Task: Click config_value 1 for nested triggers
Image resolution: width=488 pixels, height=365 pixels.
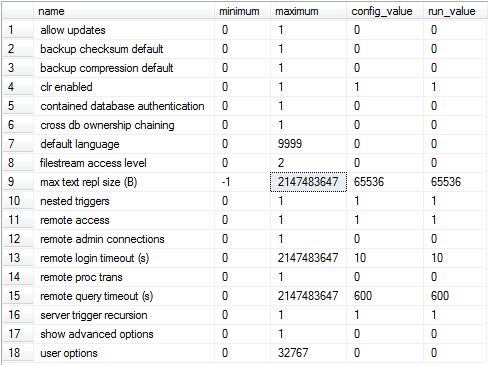Action: (x=385, y=201)
